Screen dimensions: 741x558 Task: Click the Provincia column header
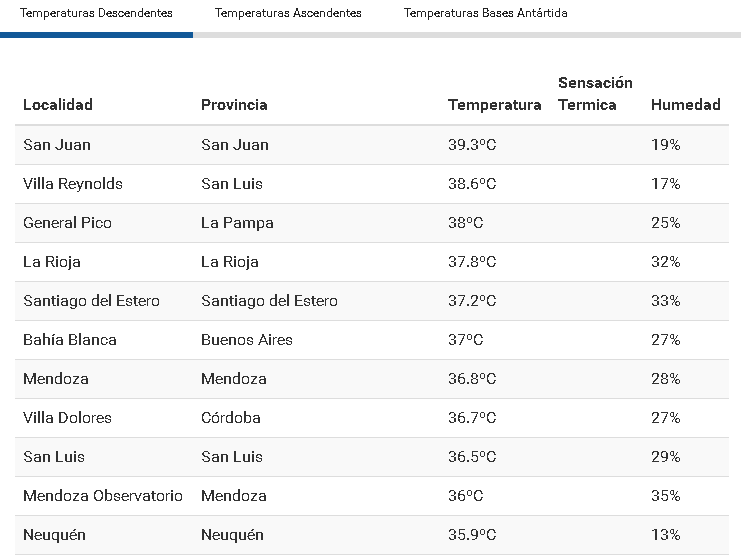pyautogui.click(x=234, y=104)
